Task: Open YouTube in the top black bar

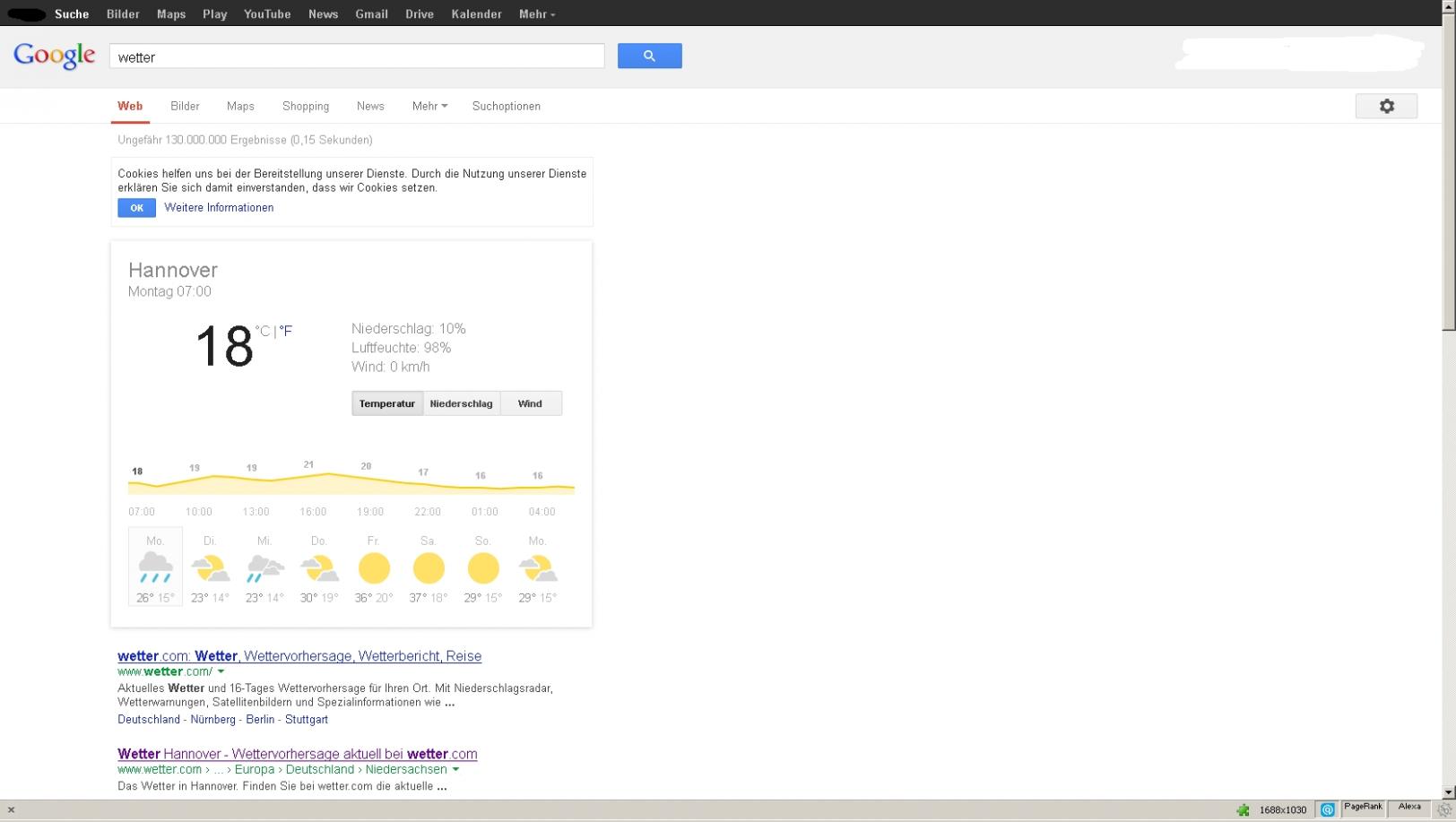Action: point(267,14)
